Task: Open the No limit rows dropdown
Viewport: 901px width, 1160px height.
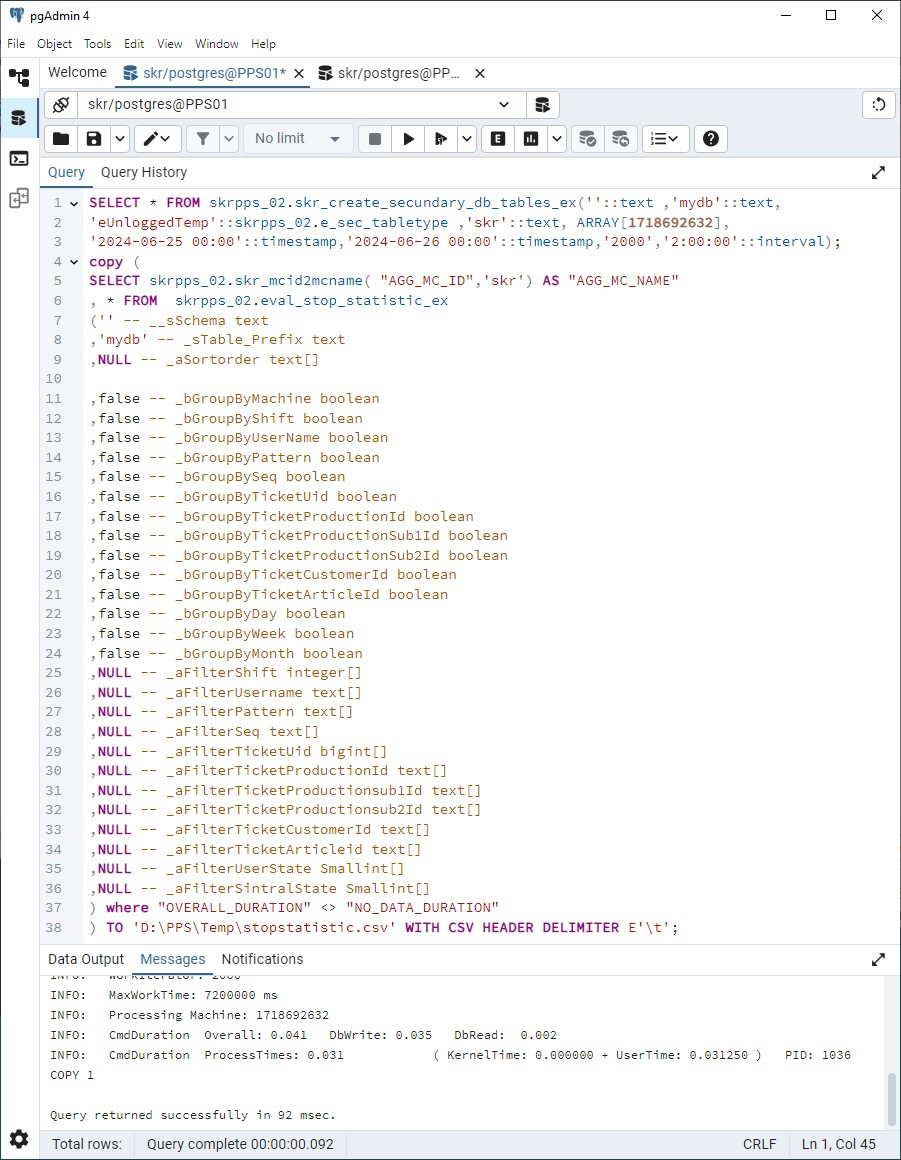Action: (297, 138)
